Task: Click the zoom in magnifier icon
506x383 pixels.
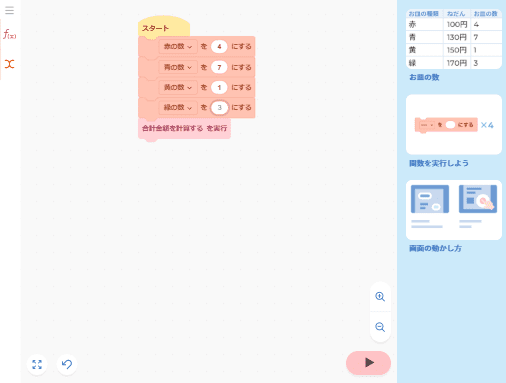Action: pyautogui.click(x=380, y=296)
